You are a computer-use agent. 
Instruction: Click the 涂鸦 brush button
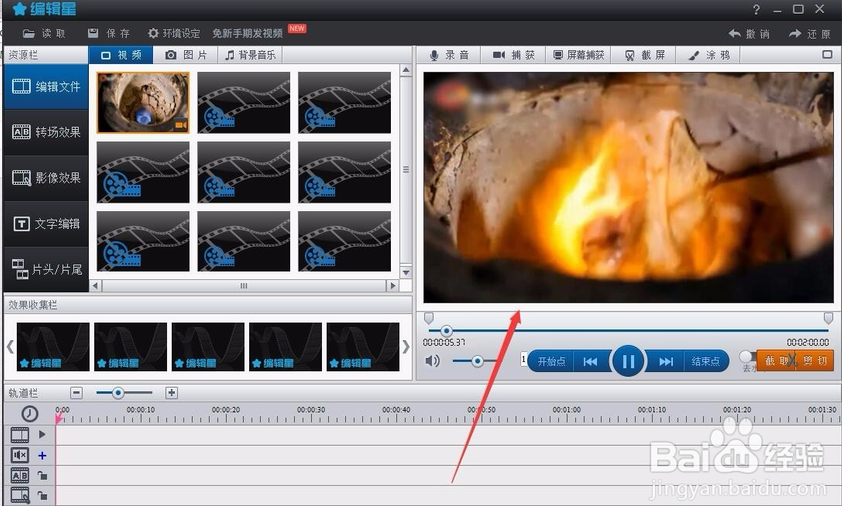click(x=708, y=55)
